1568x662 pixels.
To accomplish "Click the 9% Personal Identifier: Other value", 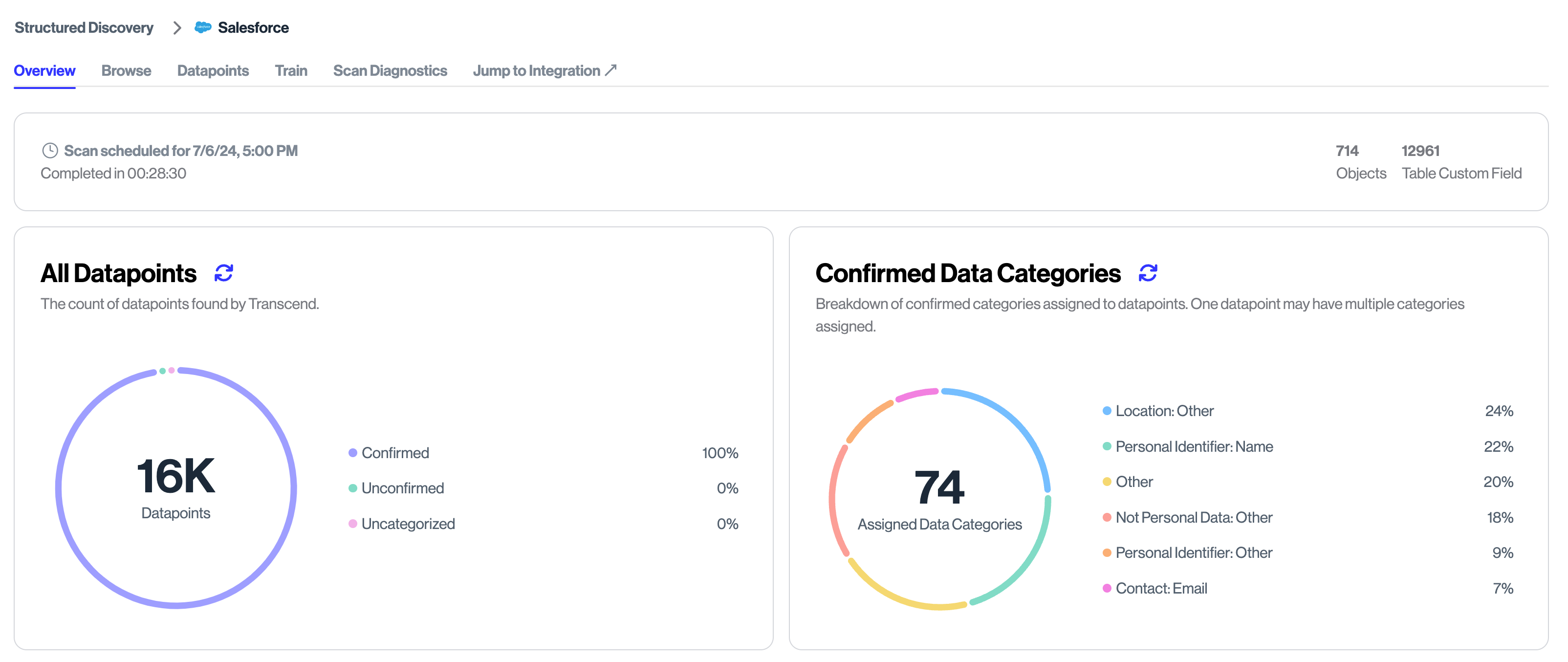I will tap(1503, 552).
